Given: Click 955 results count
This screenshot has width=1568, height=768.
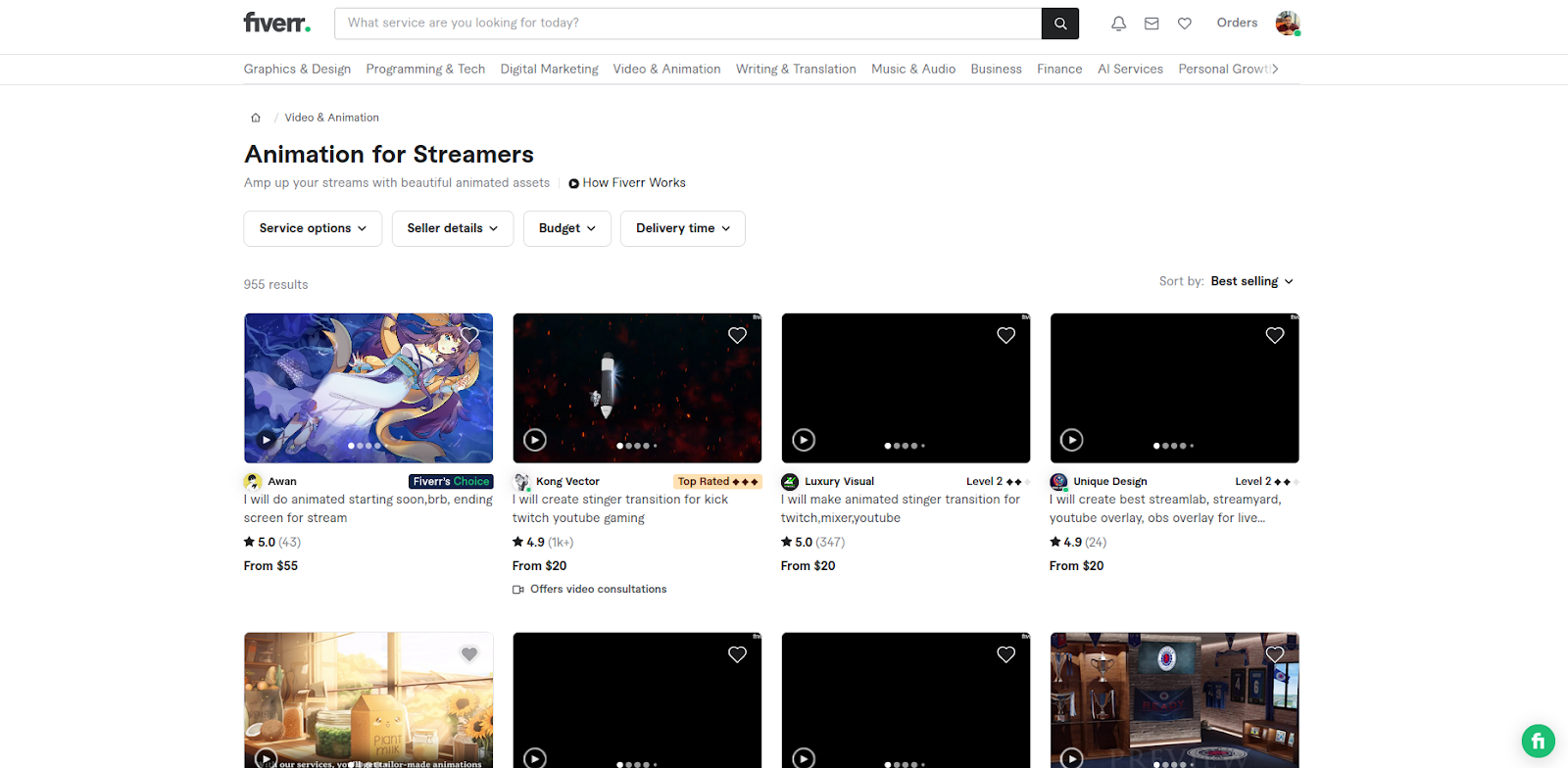Looking at the screenshot, I should [x=275, y=285].
